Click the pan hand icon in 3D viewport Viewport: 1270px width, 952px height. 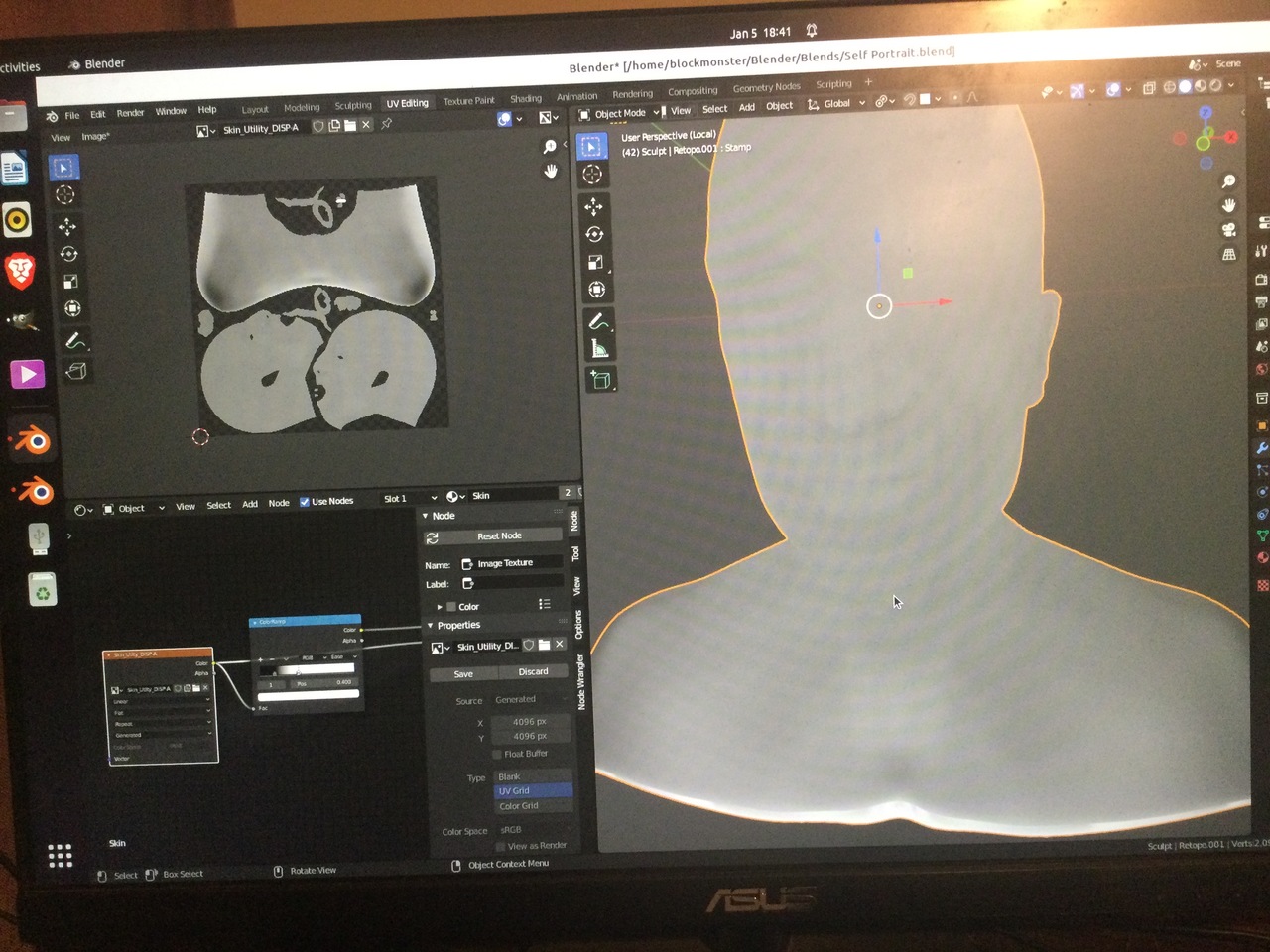1228,205
